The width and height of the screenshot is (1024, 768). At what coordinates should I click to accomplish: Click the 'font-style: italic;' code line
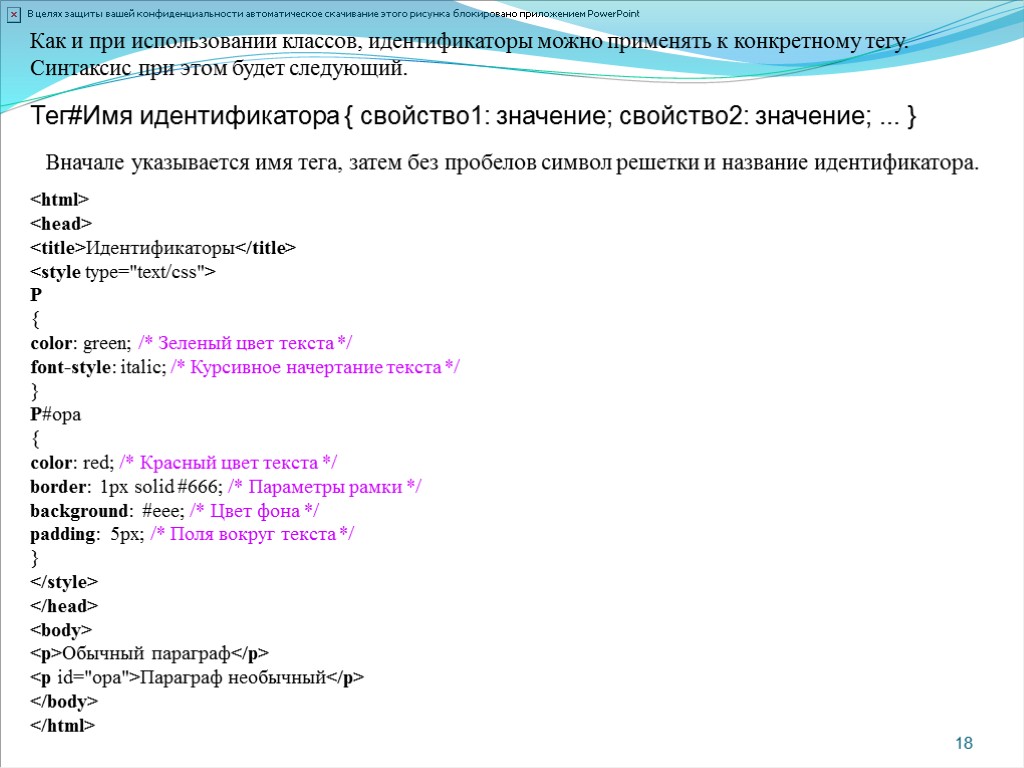point(245,367)
